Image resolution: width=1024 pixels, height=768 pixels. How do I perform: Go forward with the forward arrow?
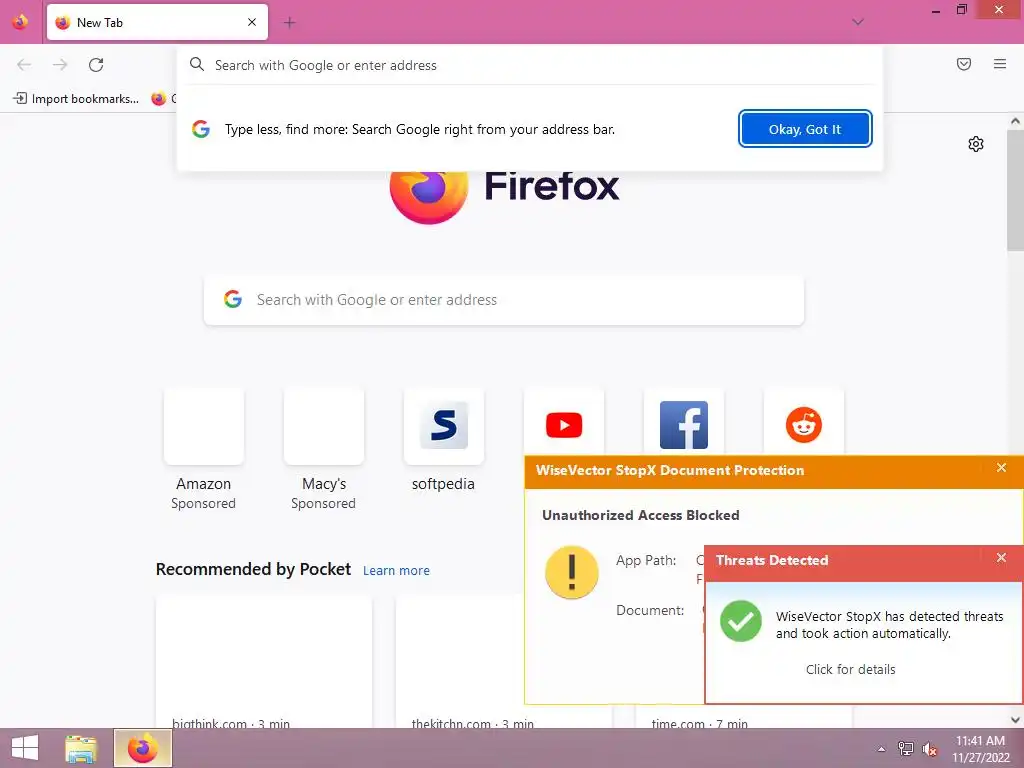coord(60,65)
